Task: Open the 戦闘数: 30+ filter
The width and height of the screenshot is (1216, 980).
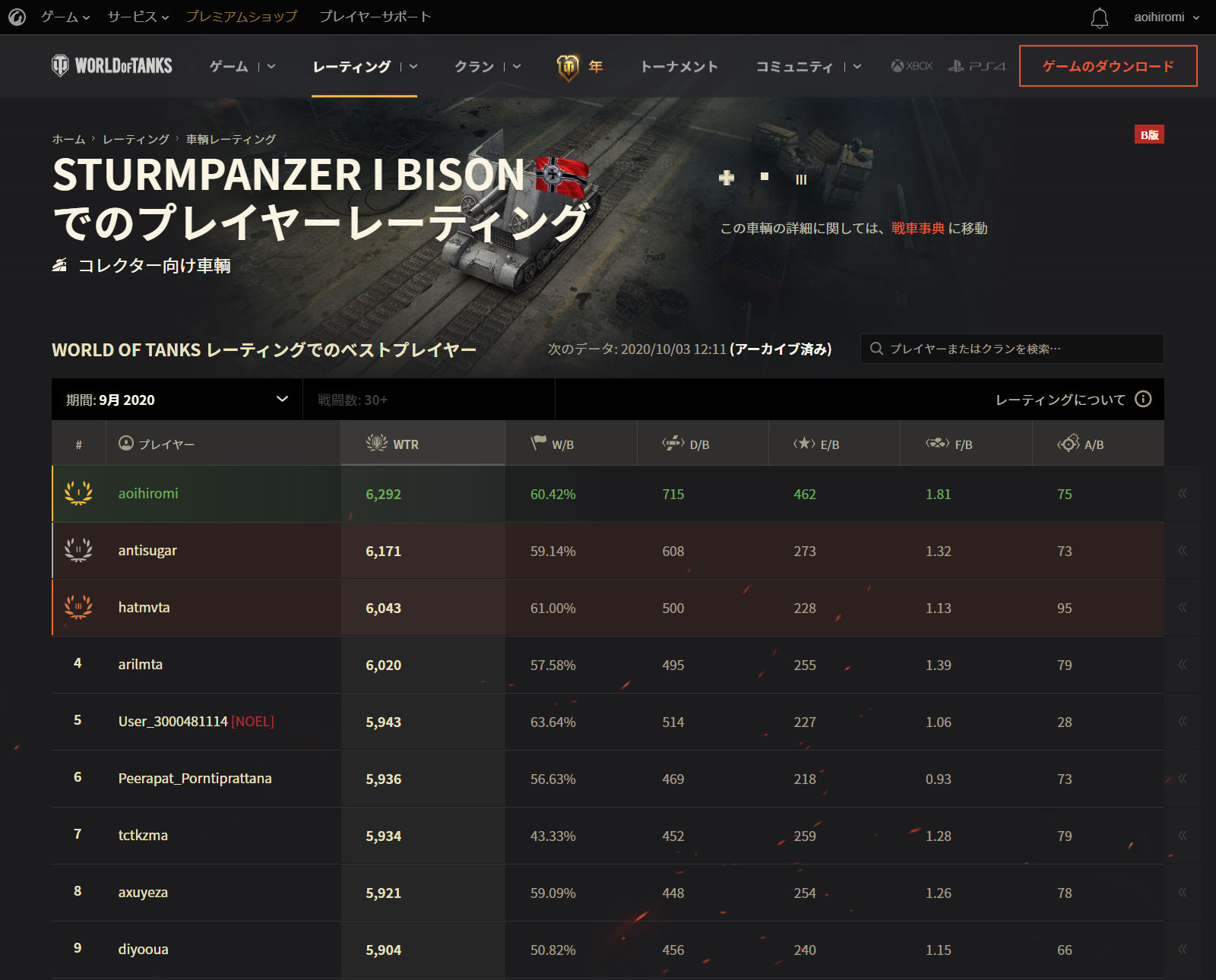Action: pos(429,400)
